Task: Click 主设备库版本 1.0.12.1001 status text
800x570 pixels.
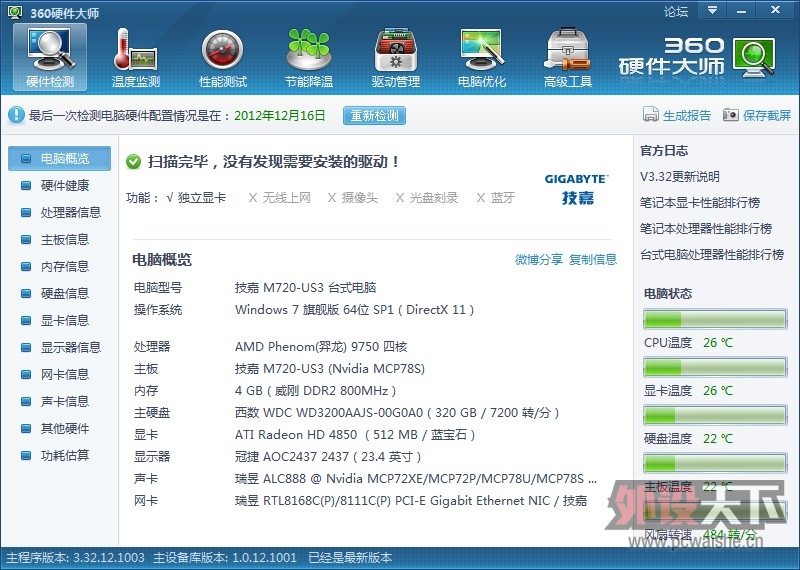Action: (x=225, y=558)
